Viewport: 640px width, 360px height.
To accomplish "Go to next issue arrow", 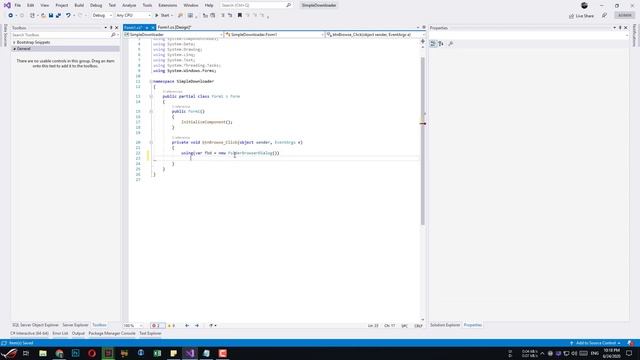I will (x=197, y=326).
